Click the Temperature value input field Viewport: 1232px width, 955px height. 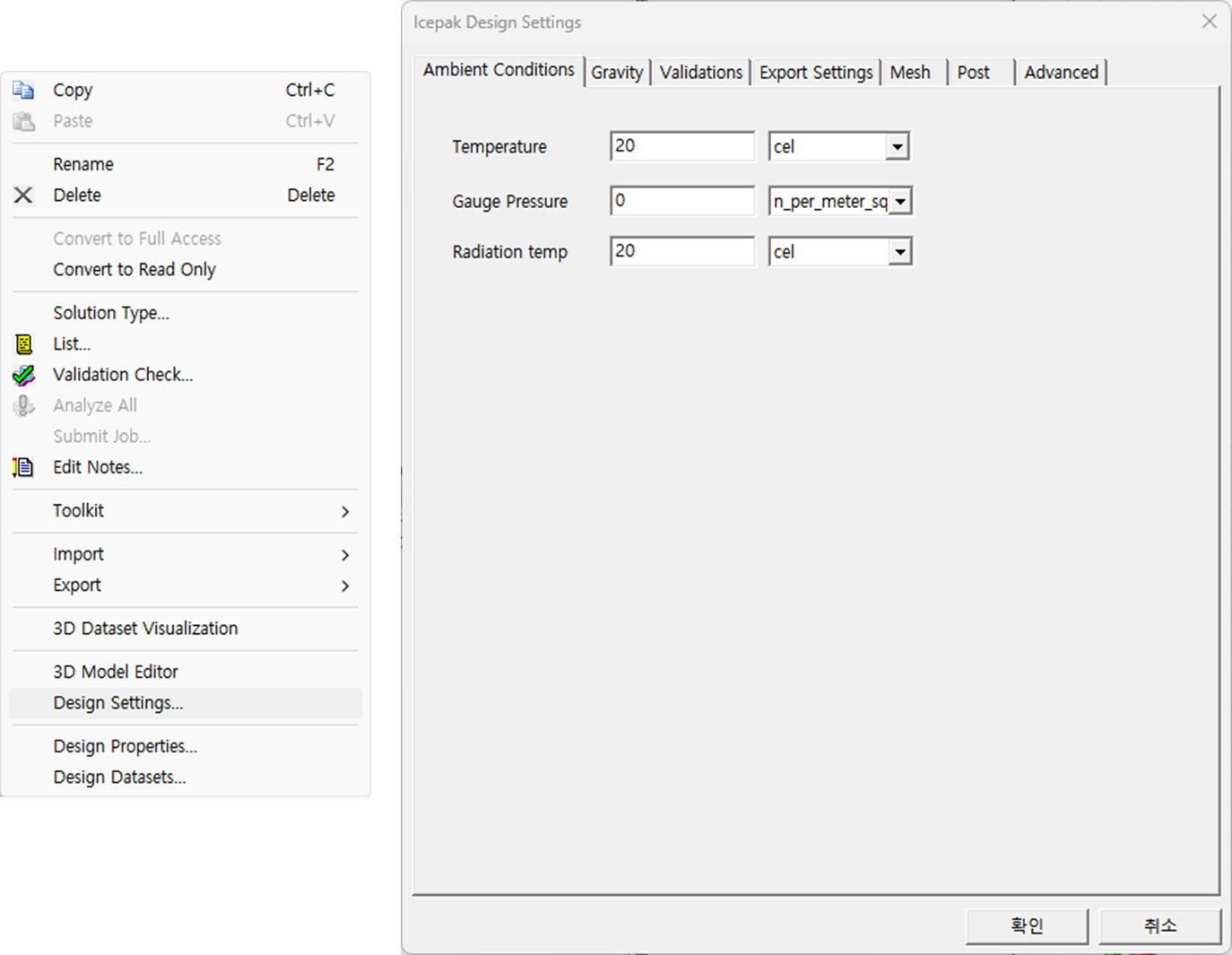(682, 146)
